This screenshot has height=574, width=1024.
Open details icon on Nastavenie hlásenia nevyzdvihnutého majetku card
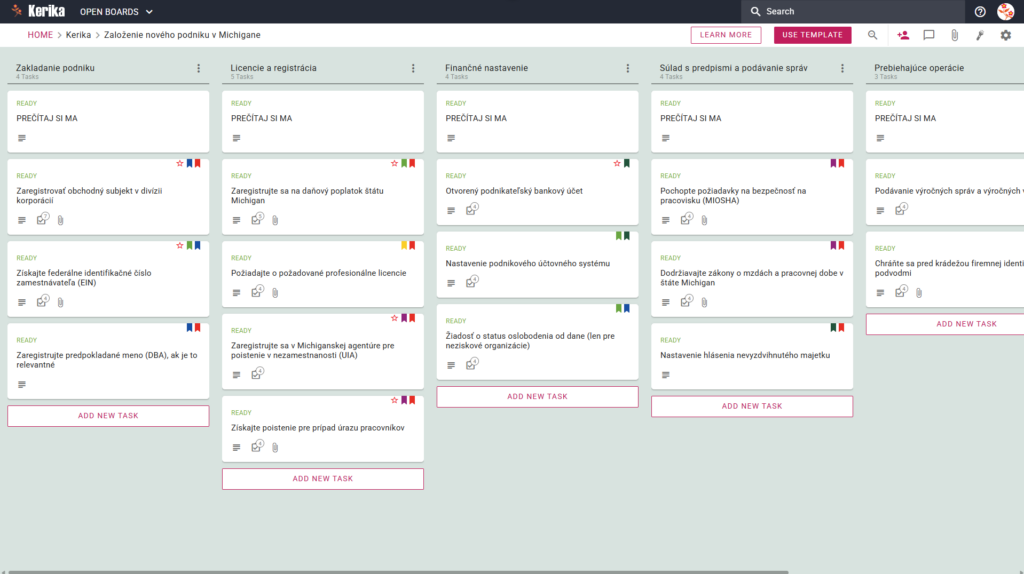click(x=665, y=375)
